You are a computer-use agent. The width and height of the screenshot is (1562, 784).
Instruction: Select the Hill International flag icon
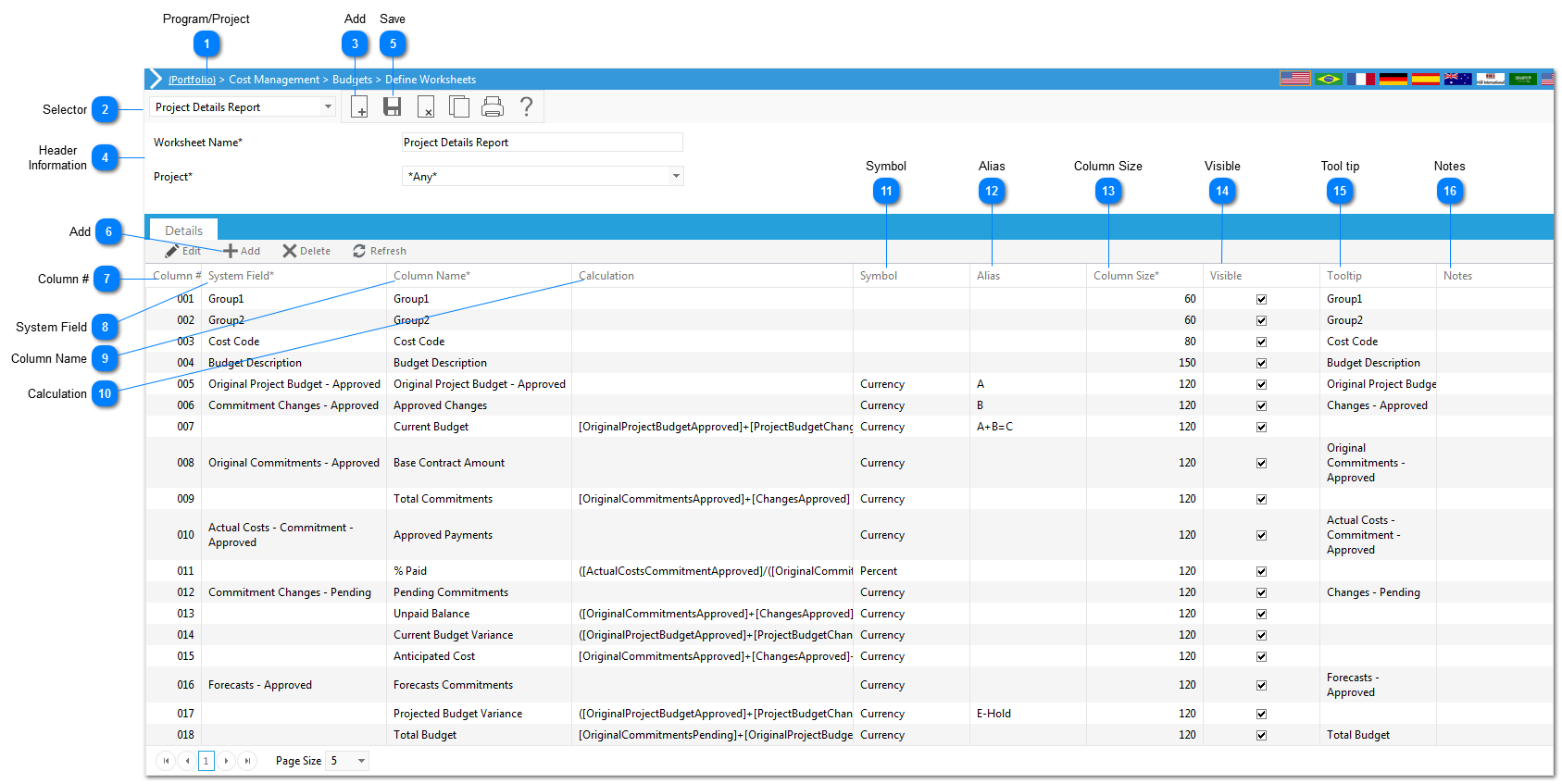tap(1491, 79)
